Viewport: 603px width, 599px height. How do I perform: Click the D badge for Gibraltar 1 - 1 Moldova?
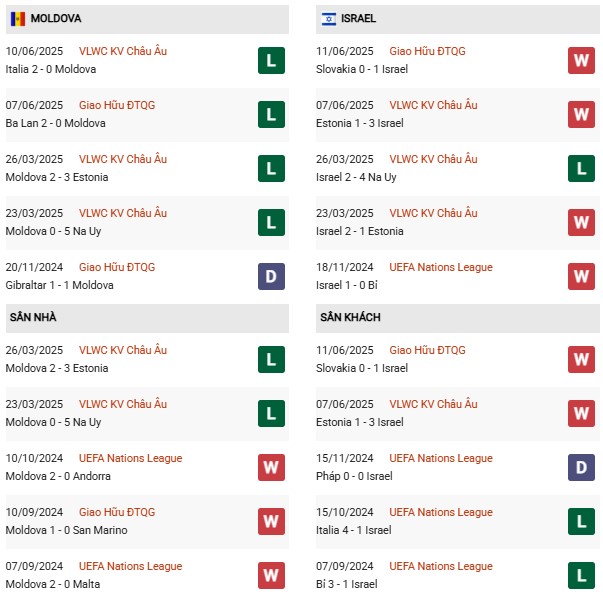tap(271, 277)
